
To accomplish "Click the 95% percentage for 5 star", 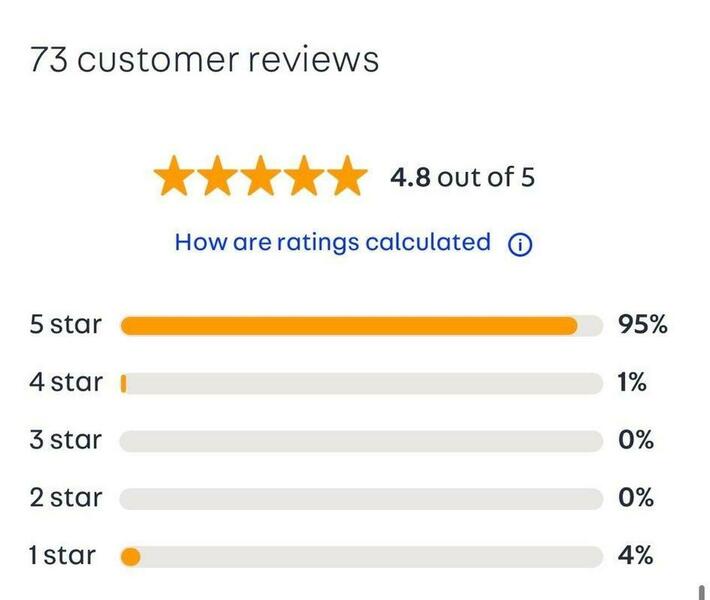I will pyautogui.click(x=643, y=325).
